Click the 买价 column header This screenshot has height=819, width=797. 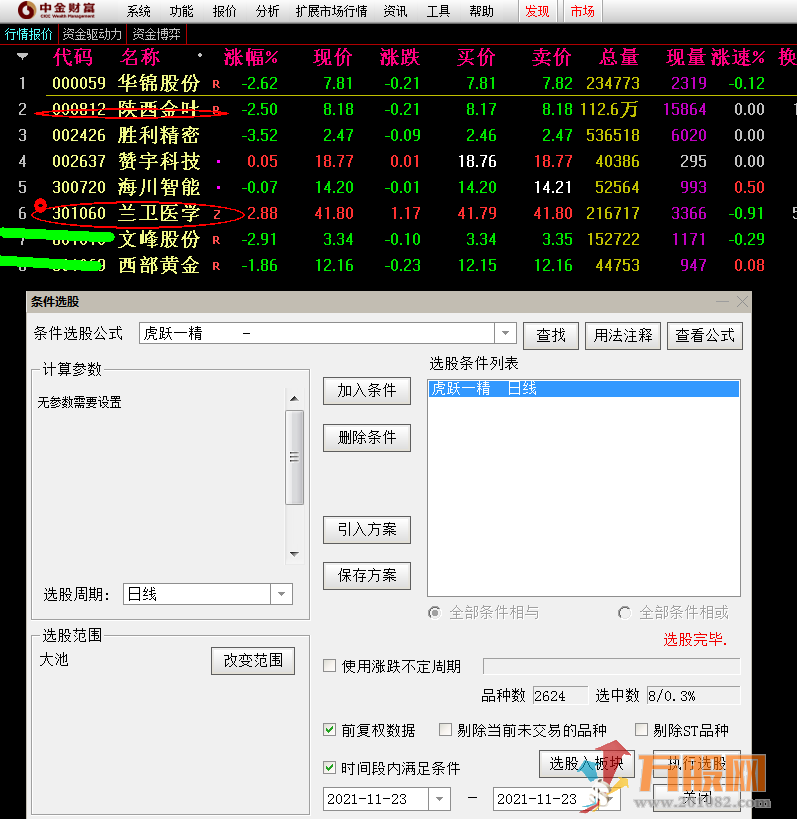(x=476, y=57)
